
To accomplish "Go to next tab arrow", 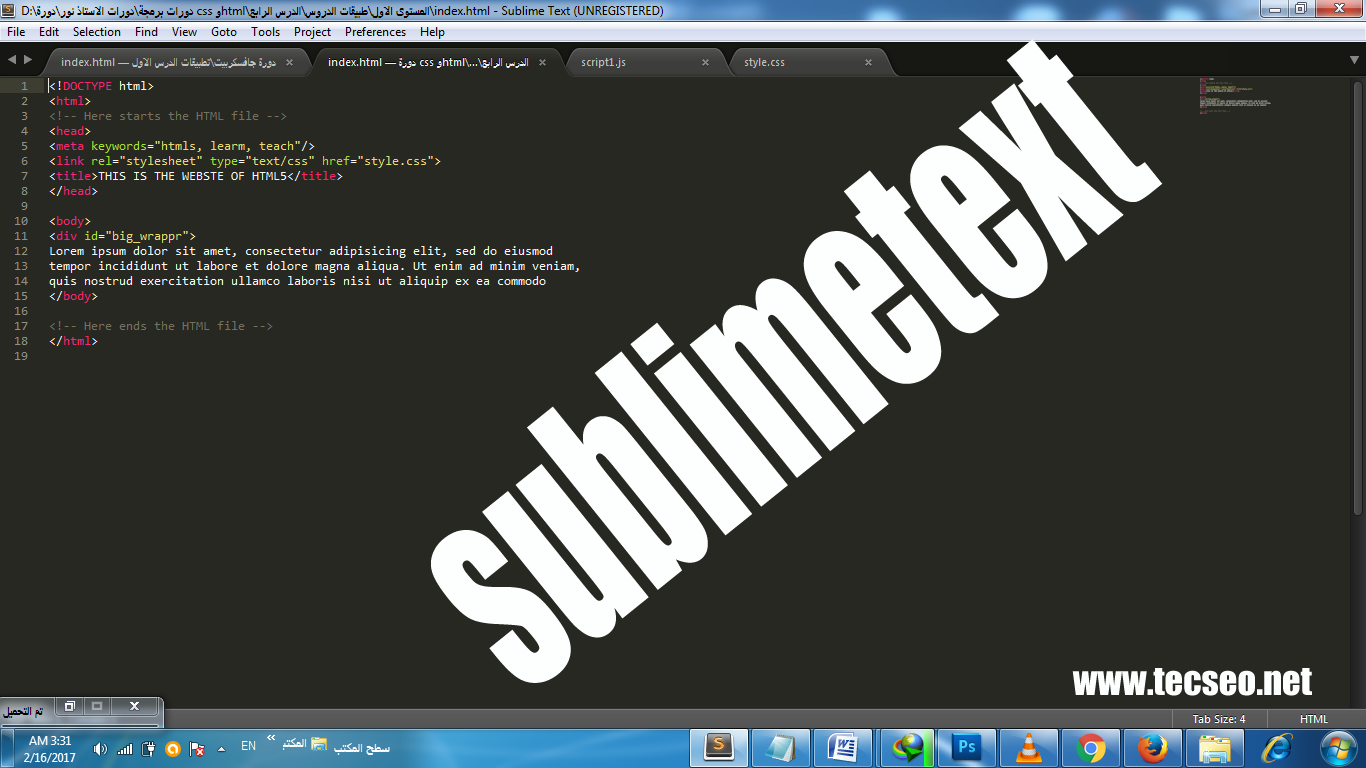I will click(x=28, y=61).
